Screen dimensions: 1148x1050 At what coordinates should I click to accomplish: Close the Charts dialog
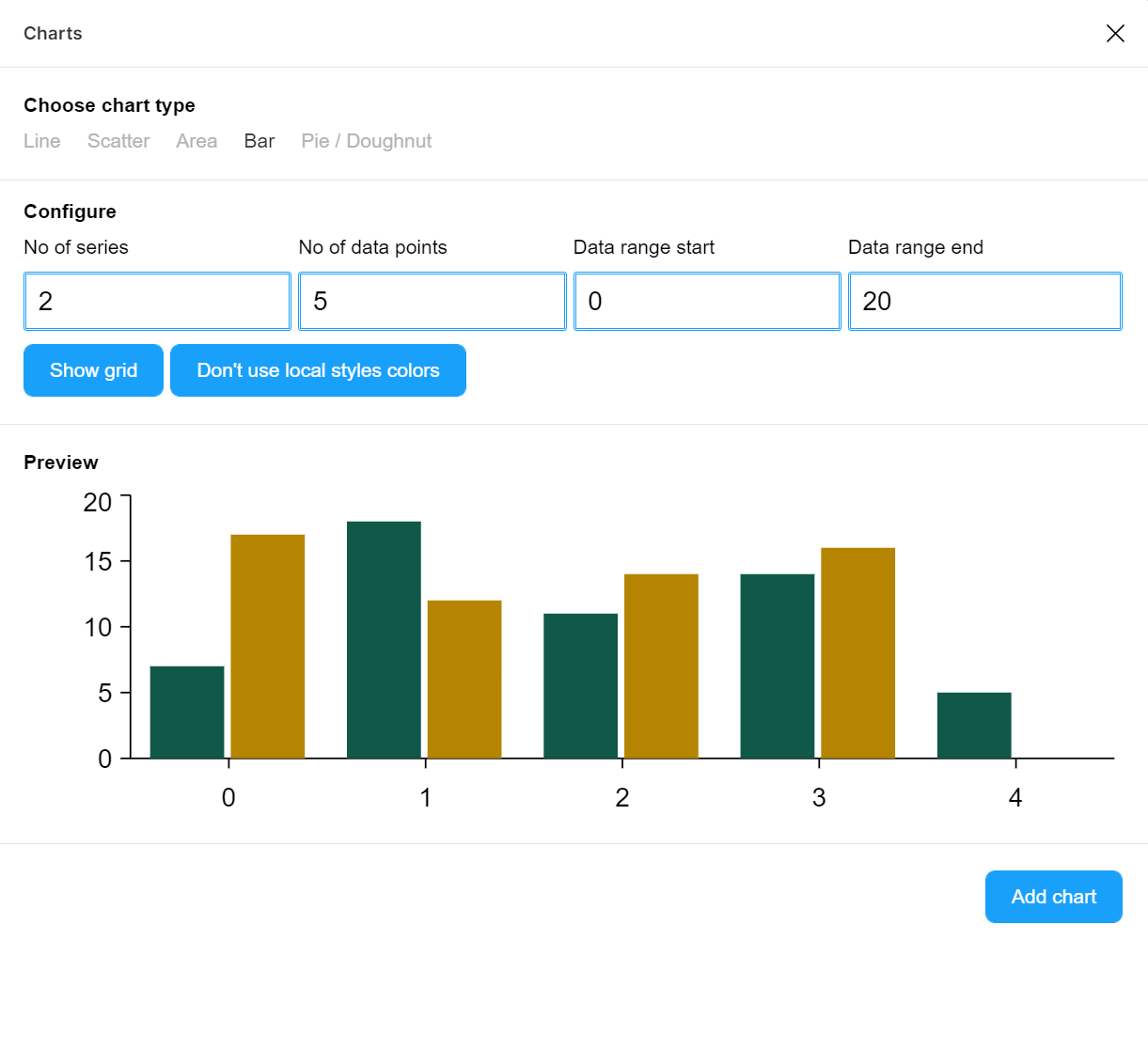tap(1115, 34)
